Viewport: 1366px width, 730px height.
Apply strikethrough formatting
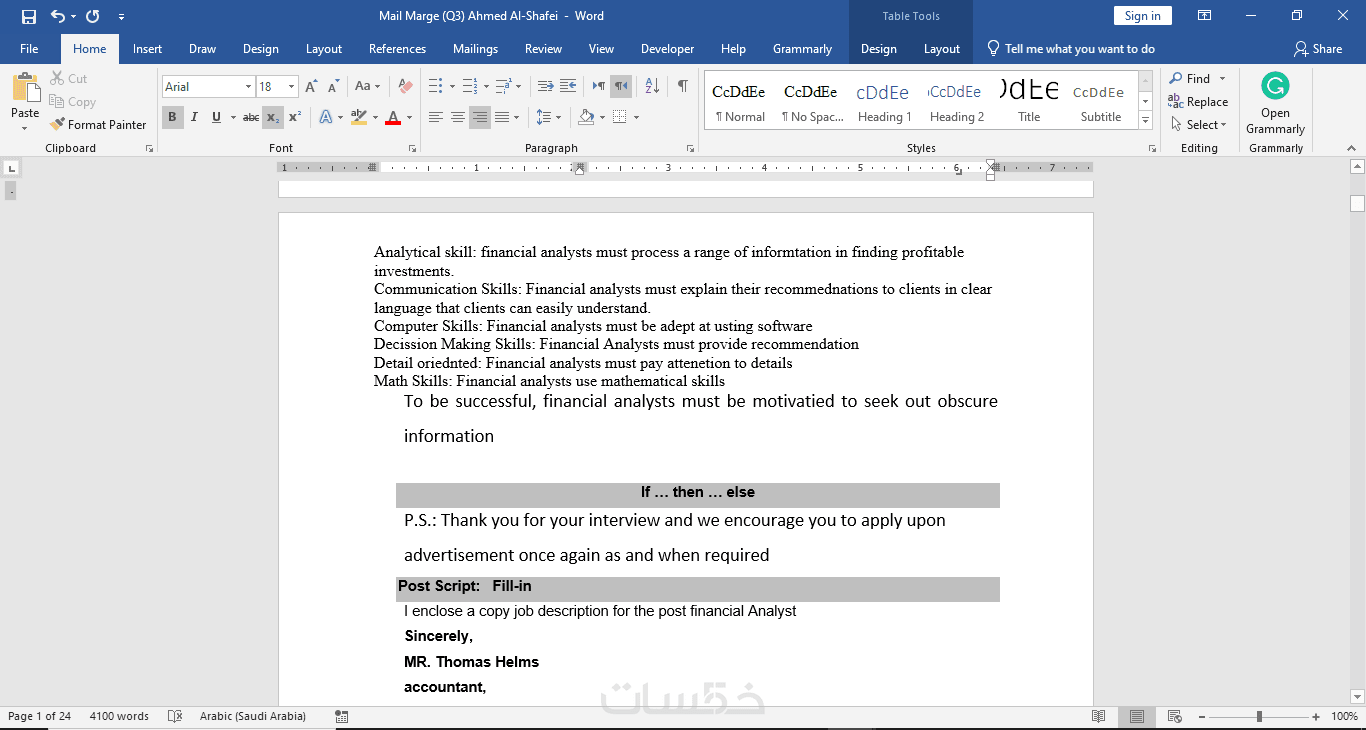point(251,117)
